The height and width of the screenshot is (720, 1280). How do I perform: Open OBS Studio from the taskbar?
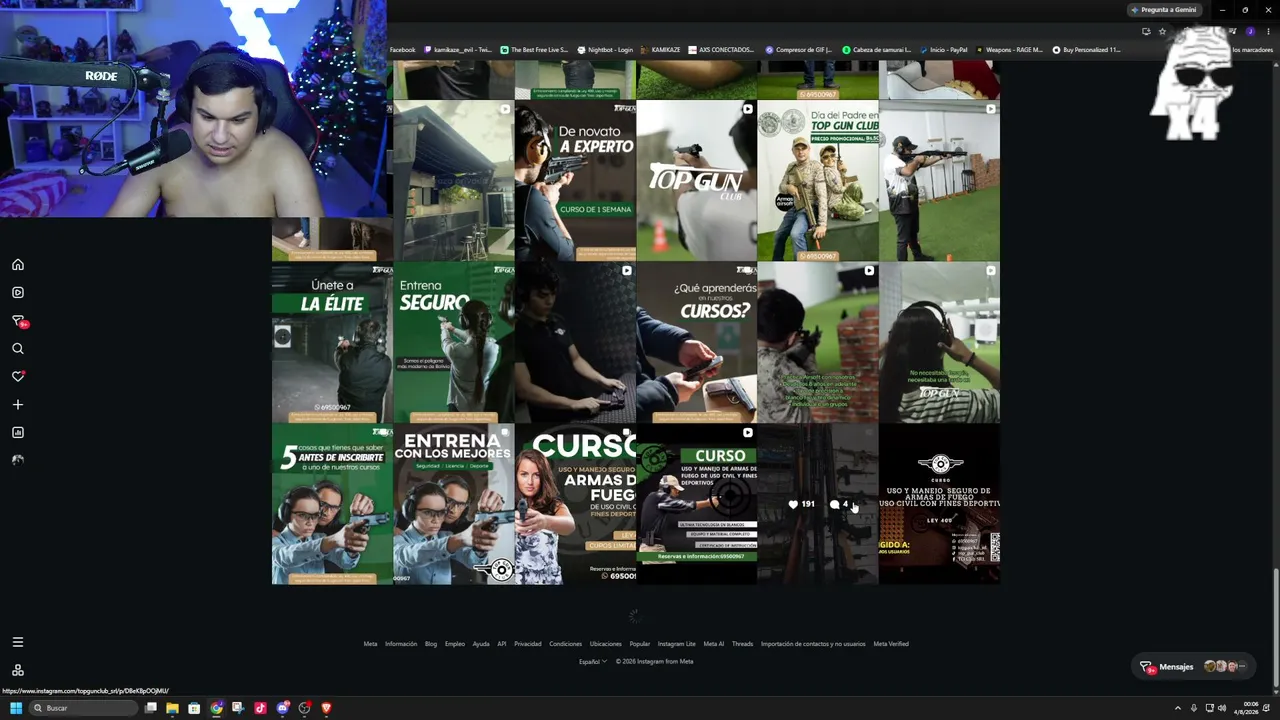[304, 708]
